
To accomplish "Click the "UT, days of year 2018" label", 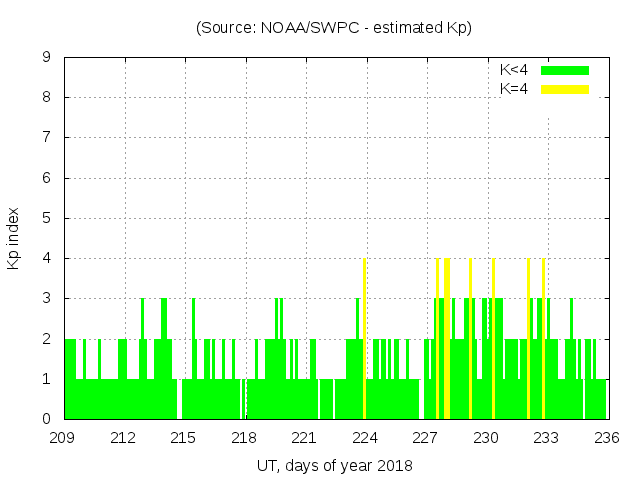I will [x=334, y=465].
